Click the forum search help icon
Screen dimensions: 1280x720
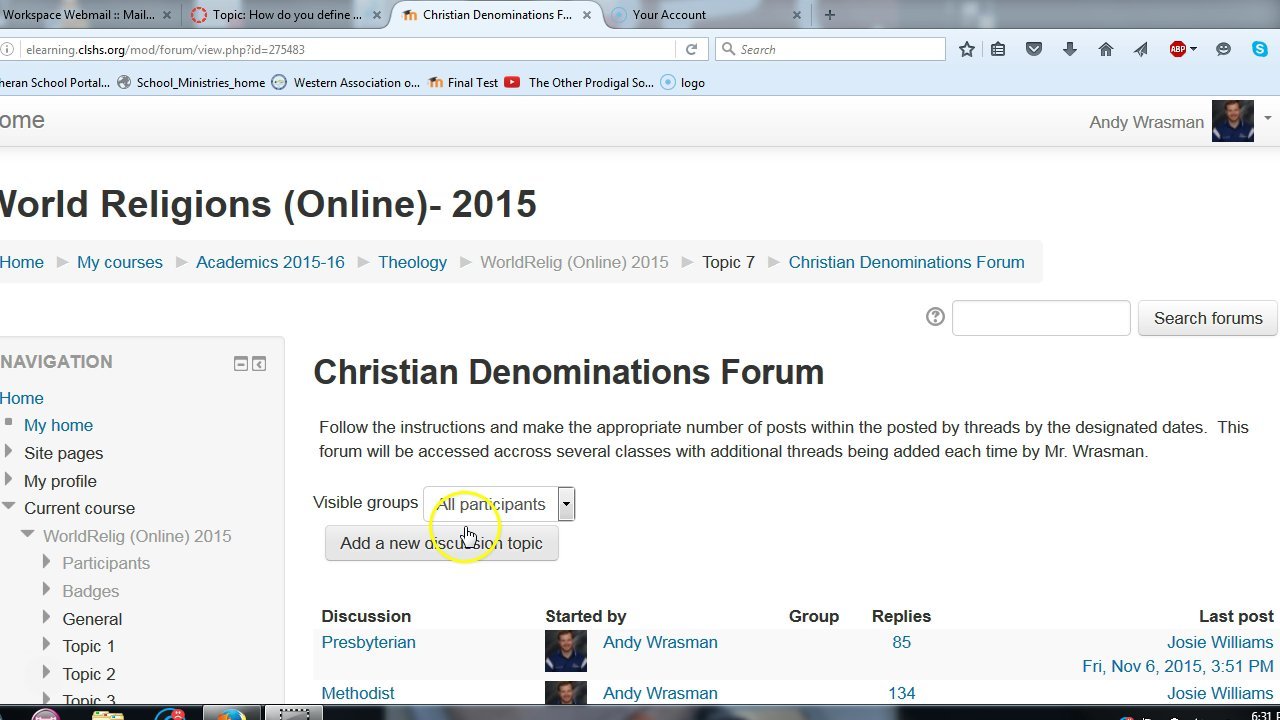[935, 317]
